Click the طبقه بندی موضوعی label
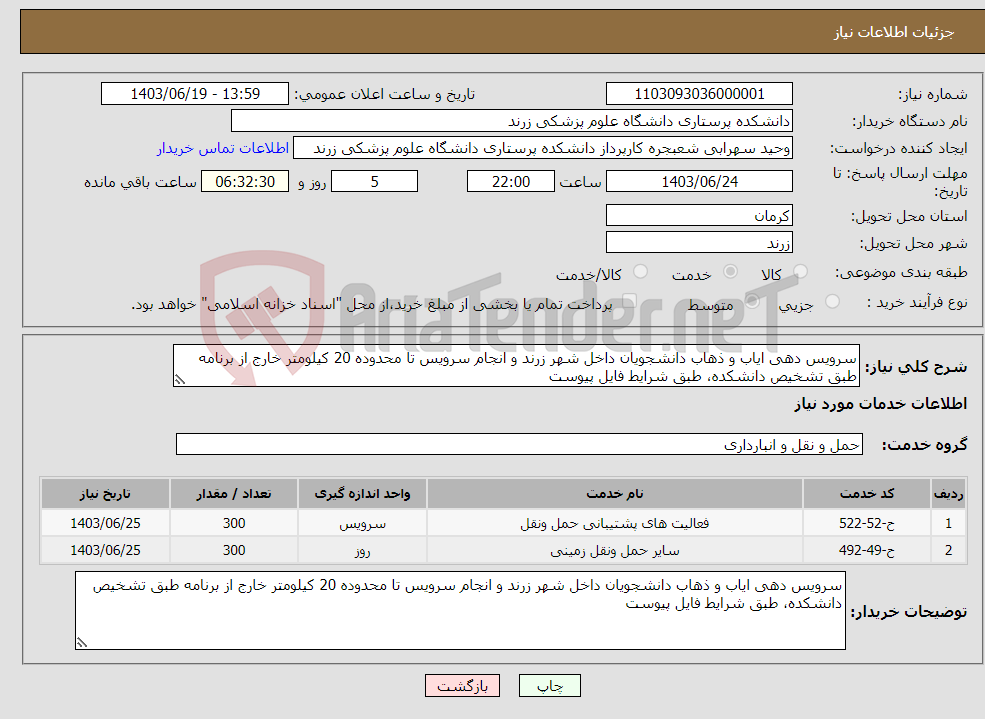This screenshot has width=985, height=719. [x=901, y=273]
